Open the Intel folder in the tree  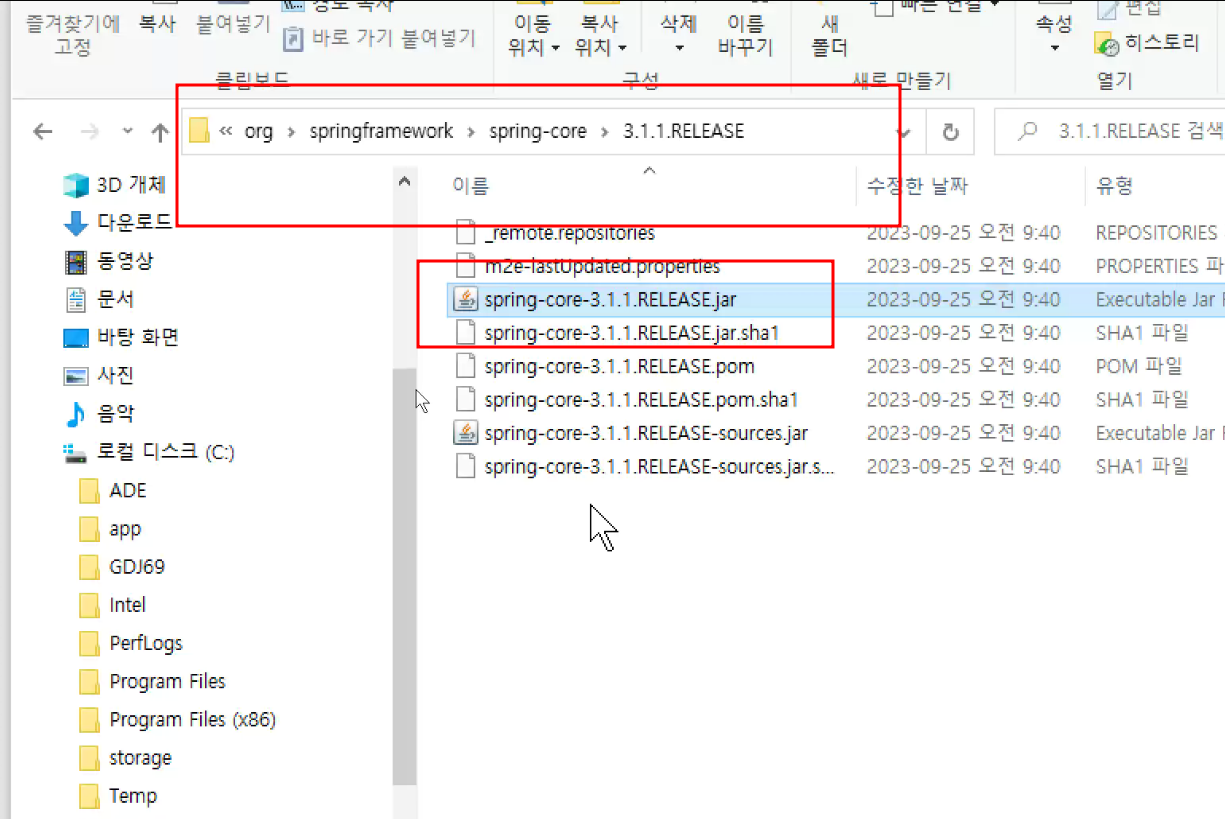click(127, 604)
